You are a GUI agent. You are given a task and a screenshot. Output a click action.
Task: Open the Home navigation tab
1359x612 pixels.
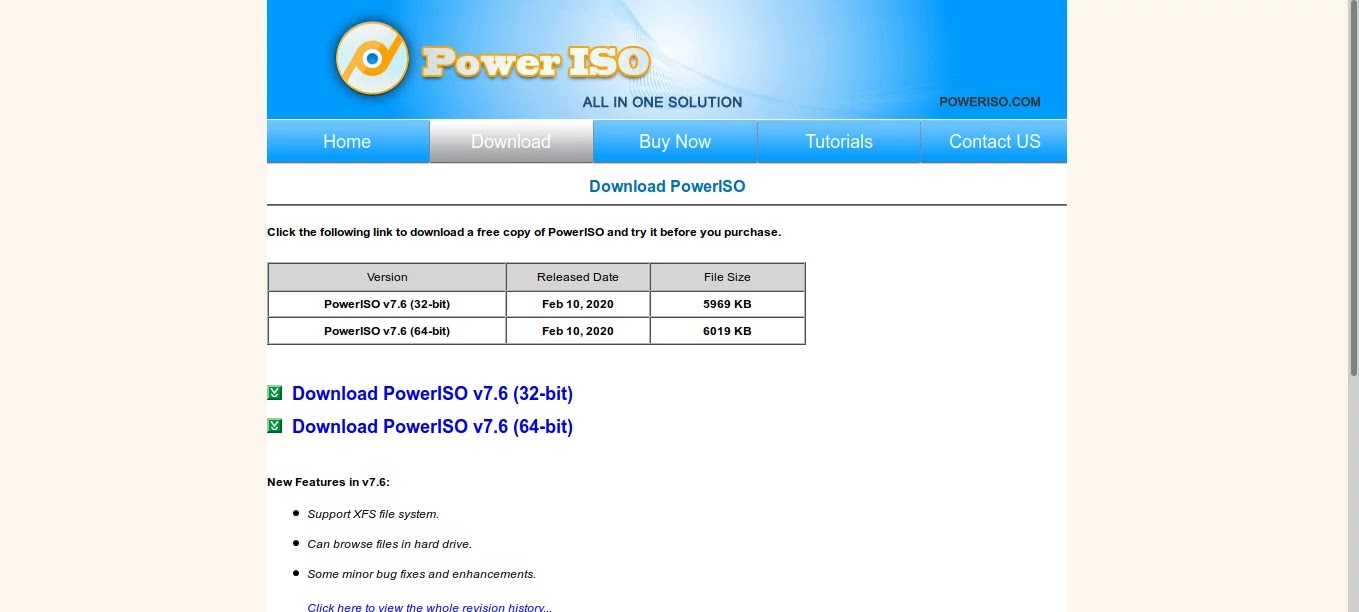347,141
